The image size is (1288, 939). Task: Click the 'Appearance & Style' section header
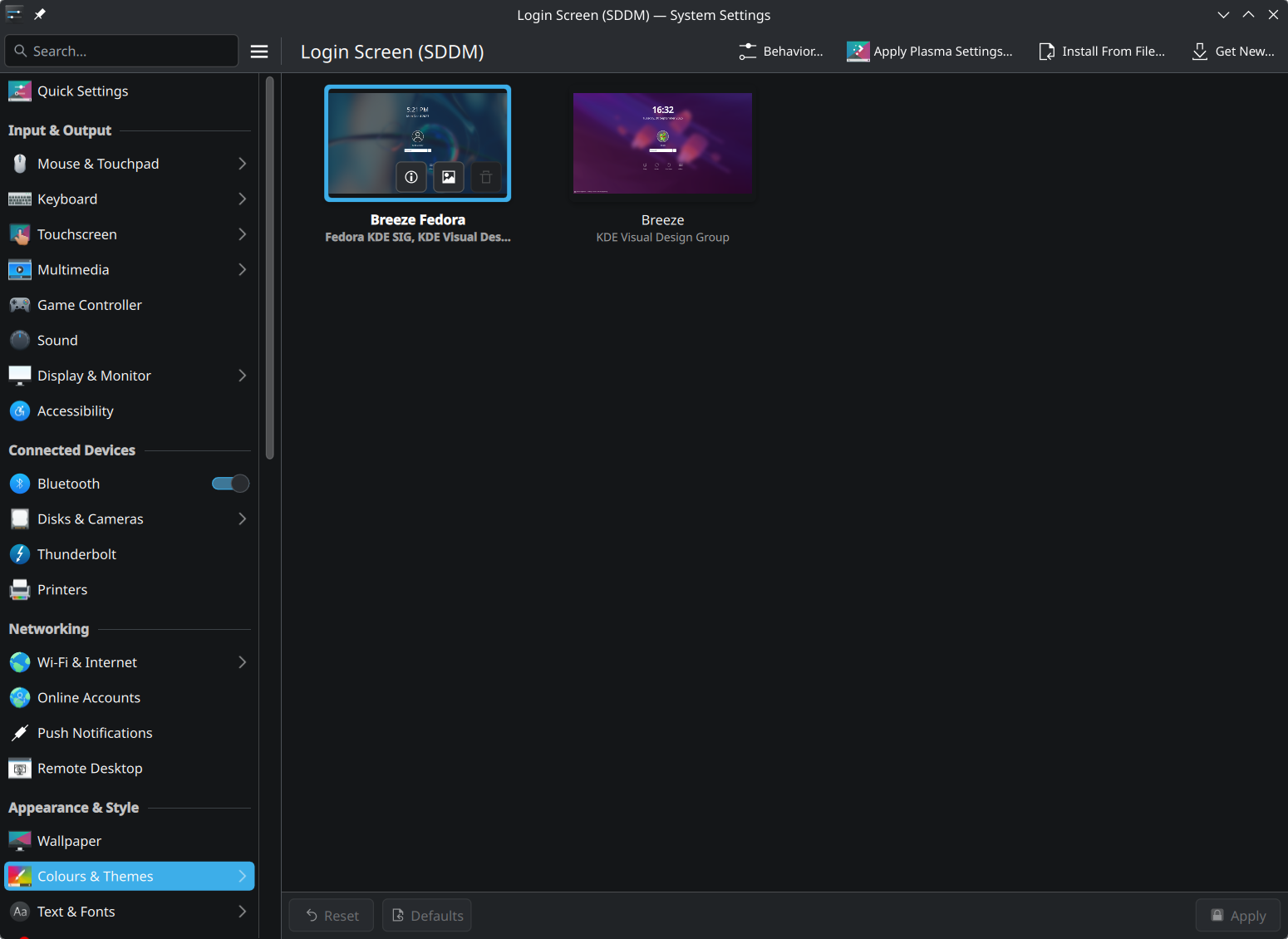[74, 808]
